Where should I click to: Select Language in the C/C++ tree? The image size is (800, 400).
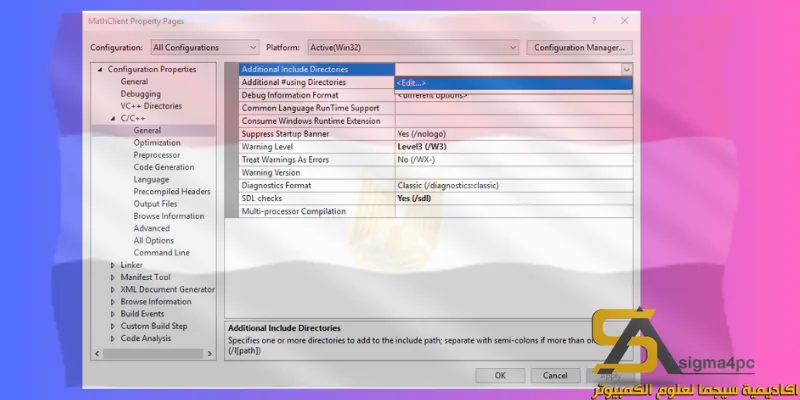click(152, 180)
